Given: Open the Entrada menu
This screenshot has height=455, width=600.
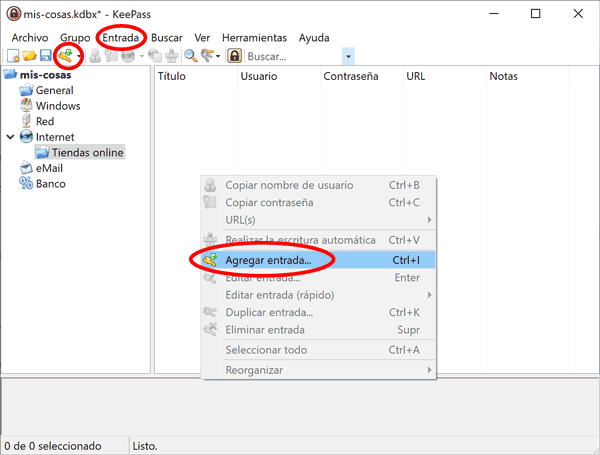Looking at the screenshot, I should (x=121, y=38).
